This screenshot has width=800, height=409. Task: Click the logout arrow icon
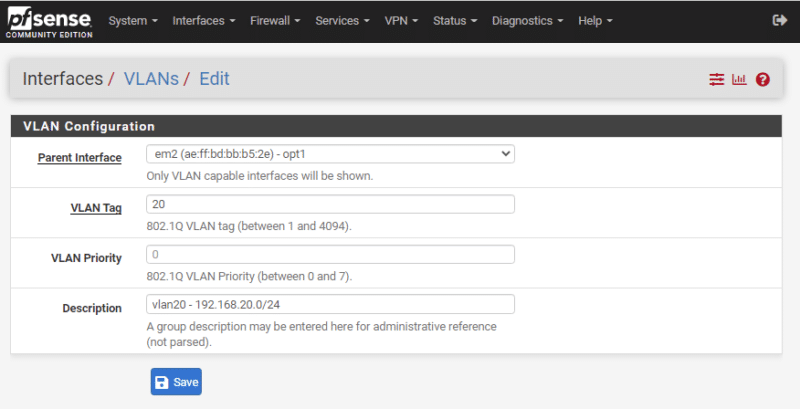pos(780,21)
